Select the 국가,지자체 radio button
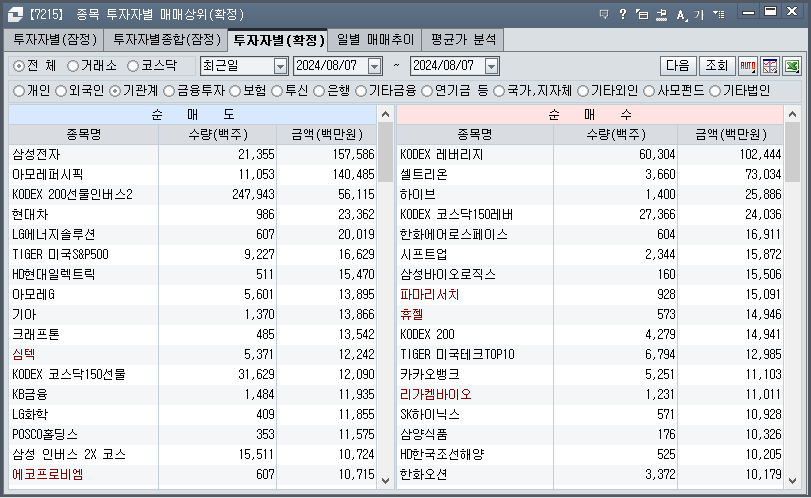This screenshot has height=498, width=811. [x=499, y=91]
